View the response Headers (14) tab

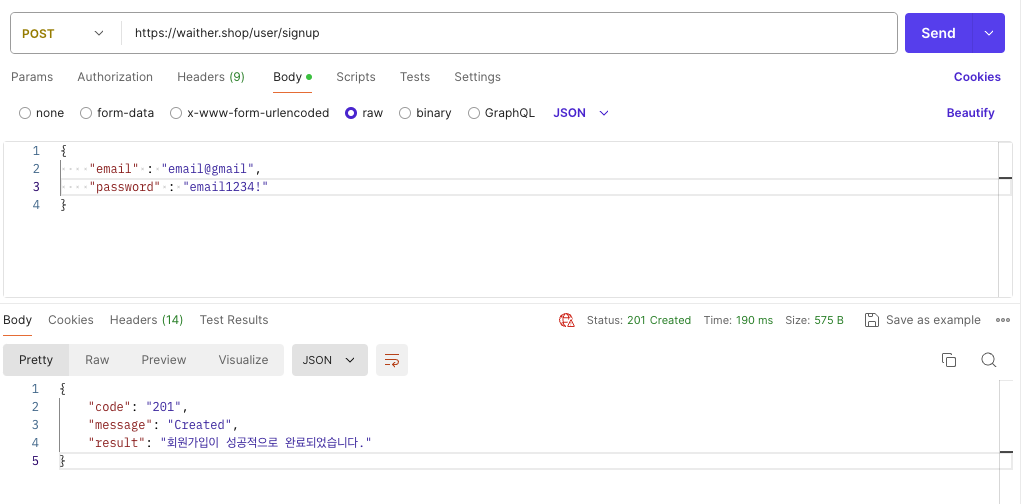[147, 320]
